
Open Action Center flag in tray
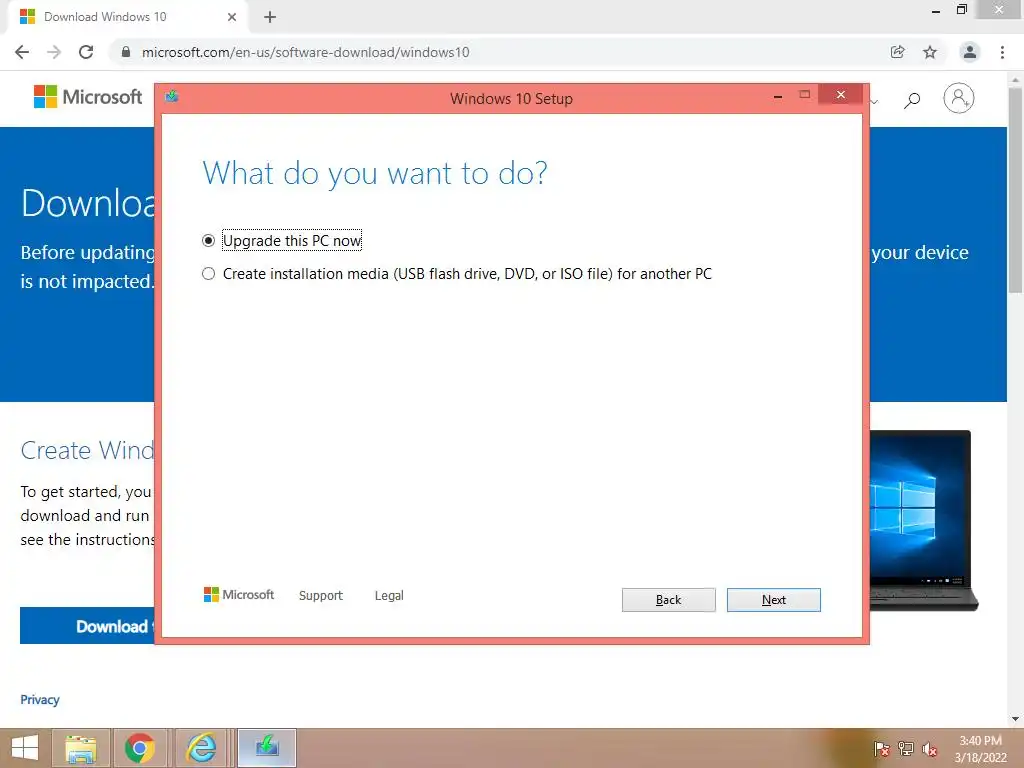[x=881, y=749]
